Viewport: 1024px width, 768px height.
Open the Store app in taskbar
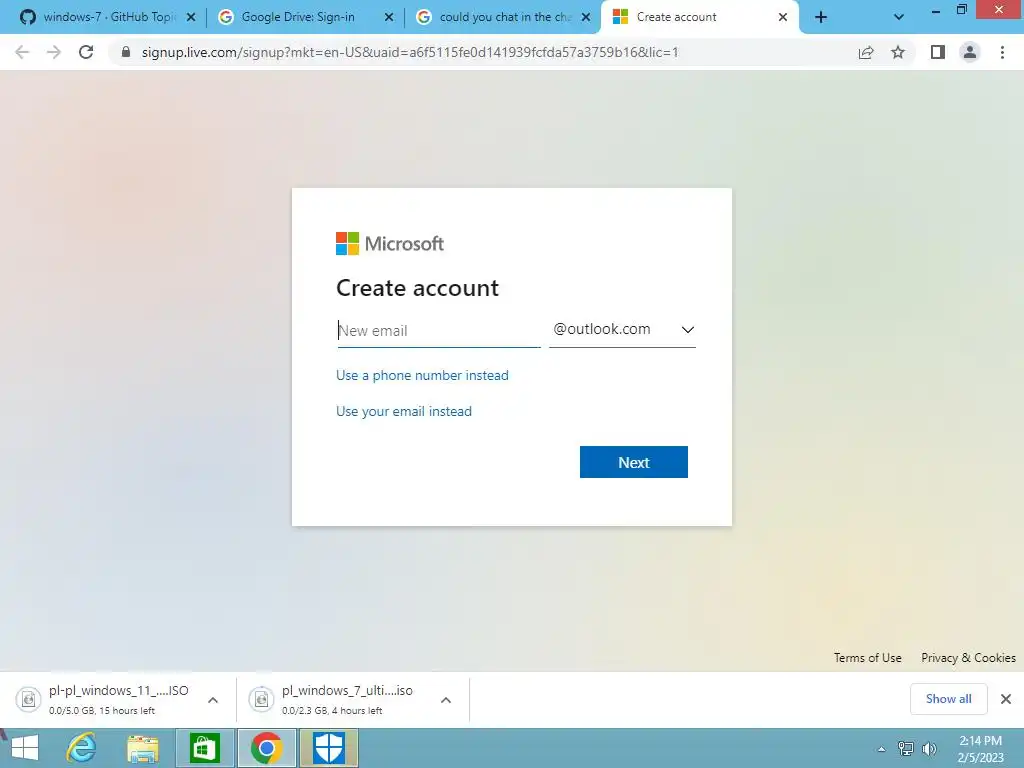(204, 748)
